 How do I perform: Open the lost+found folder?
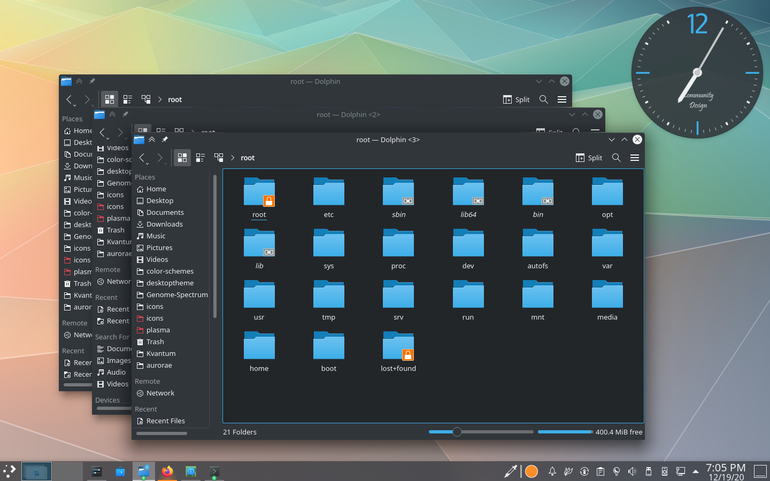398,352
